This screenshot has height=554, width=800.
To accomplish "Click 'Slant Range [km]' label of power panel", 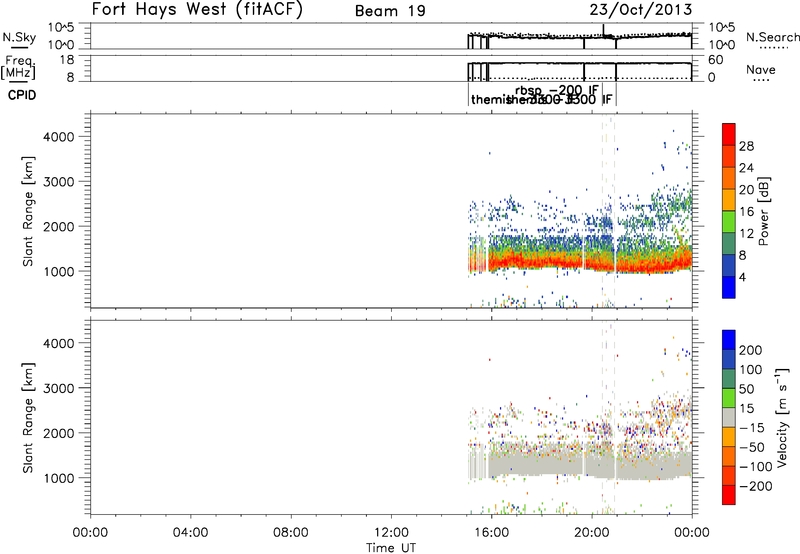I will coord(28,211).
